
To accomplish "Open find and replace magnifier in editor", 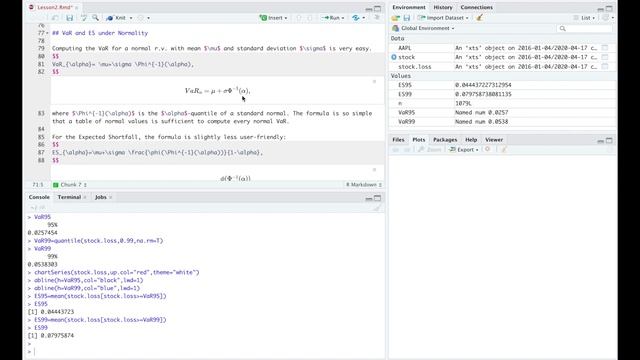I will point(95,18).
